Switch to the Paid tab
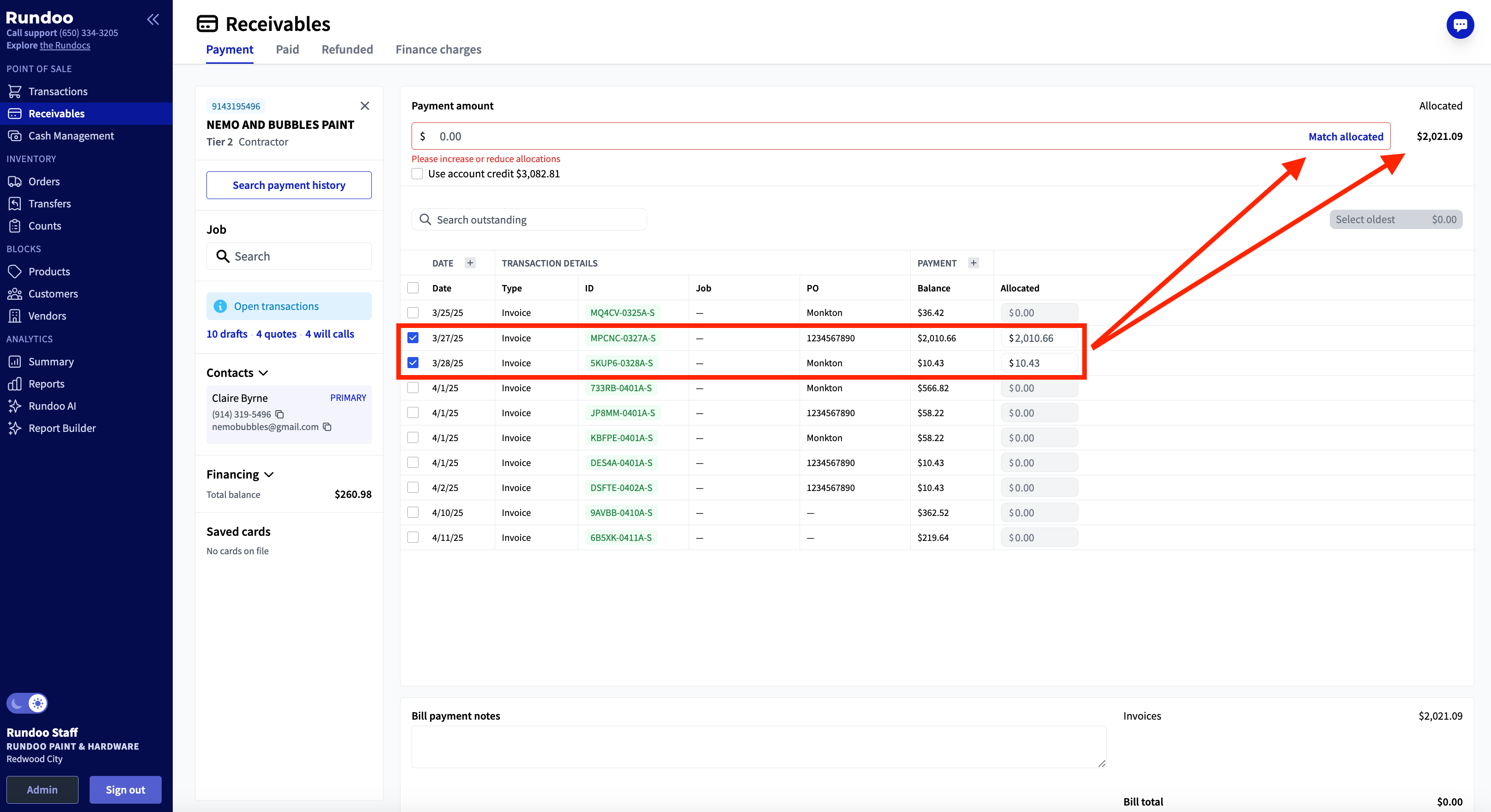This screenshot has height=812, width=1491. click(287, 49)
